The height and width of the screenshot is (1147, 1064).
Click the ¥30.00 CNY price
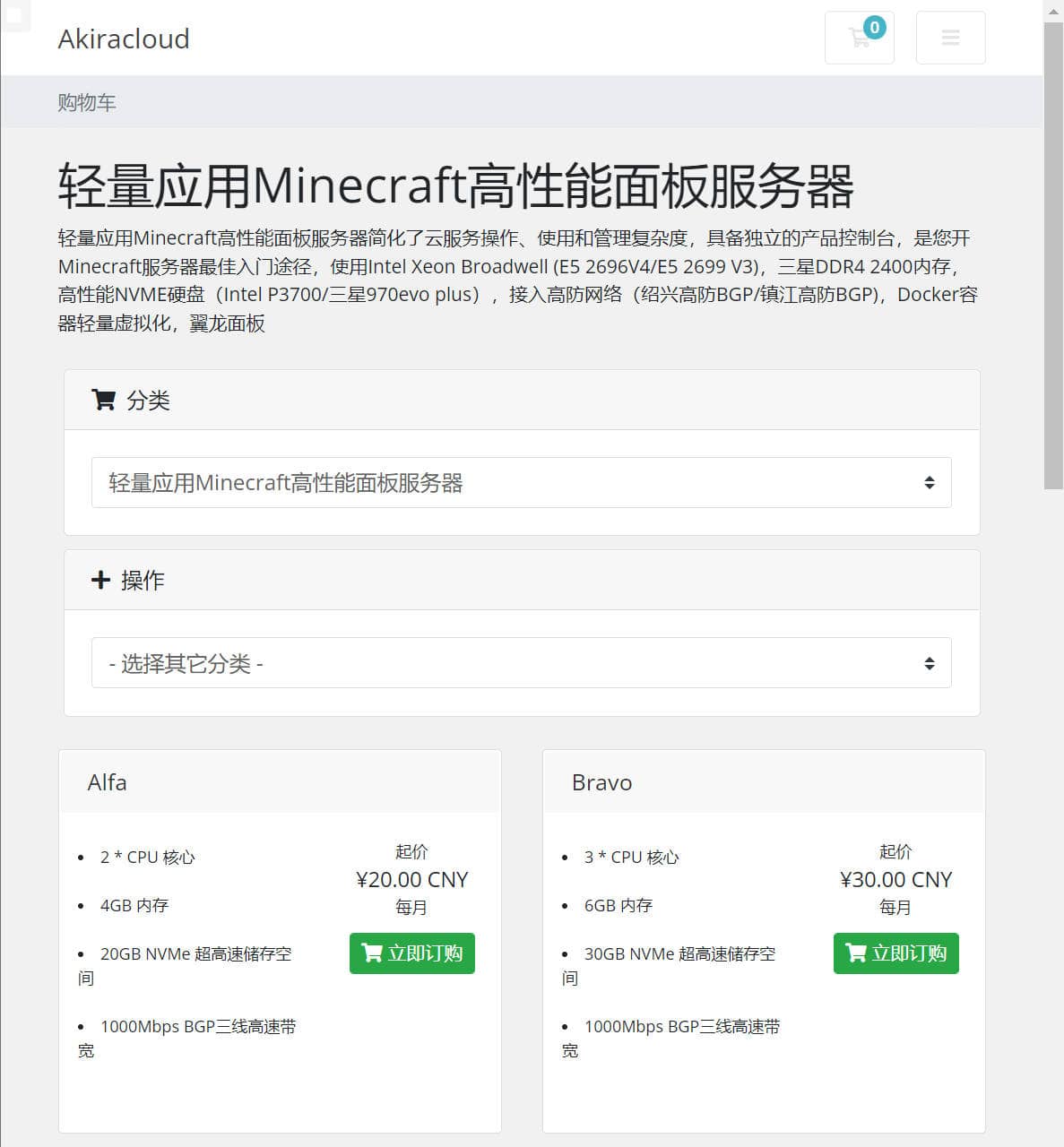click(x=895, y=879)
